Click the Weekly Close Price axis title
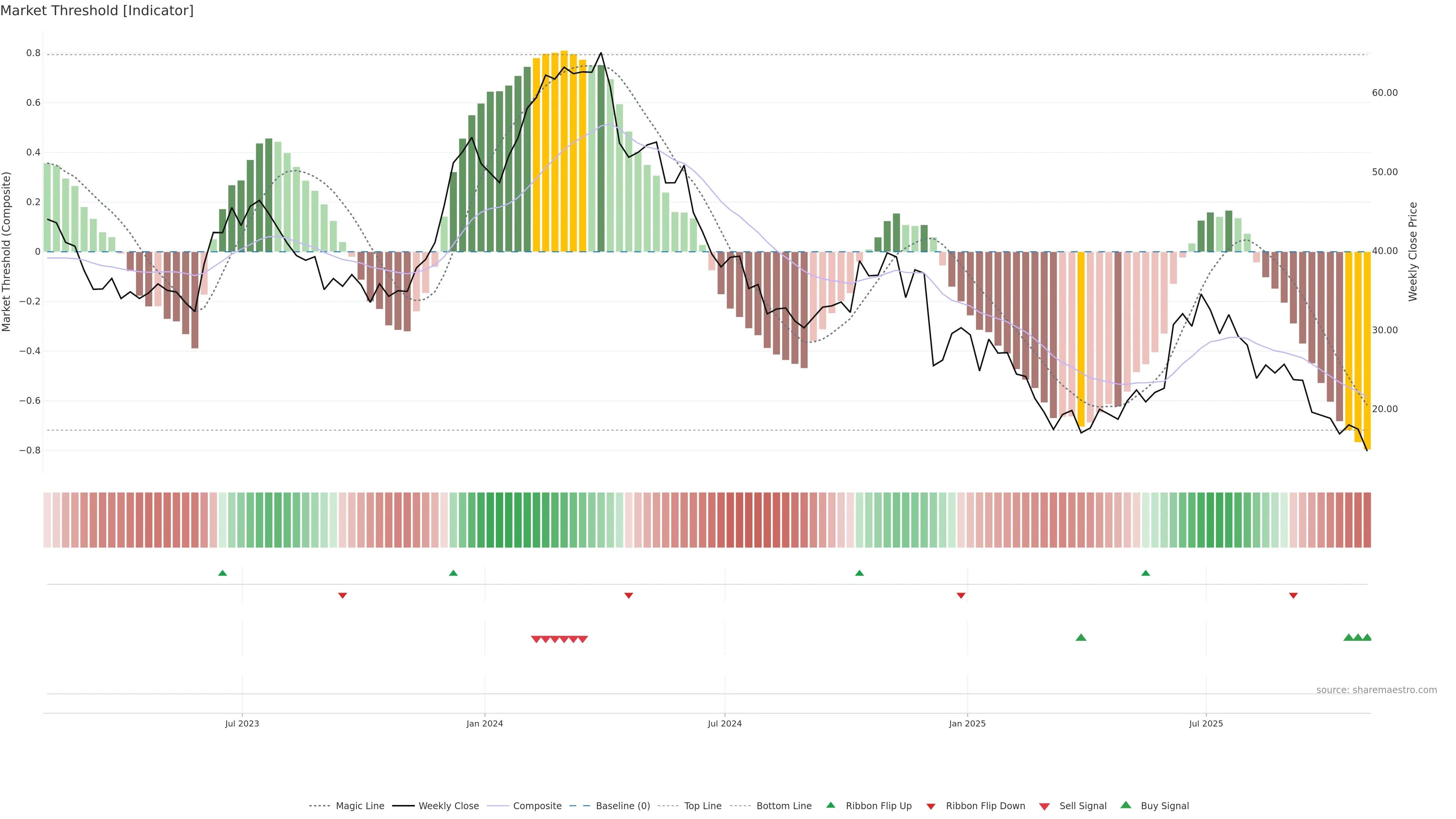The width and height of the screenshot is (1456, 819). coord(1413,251)
